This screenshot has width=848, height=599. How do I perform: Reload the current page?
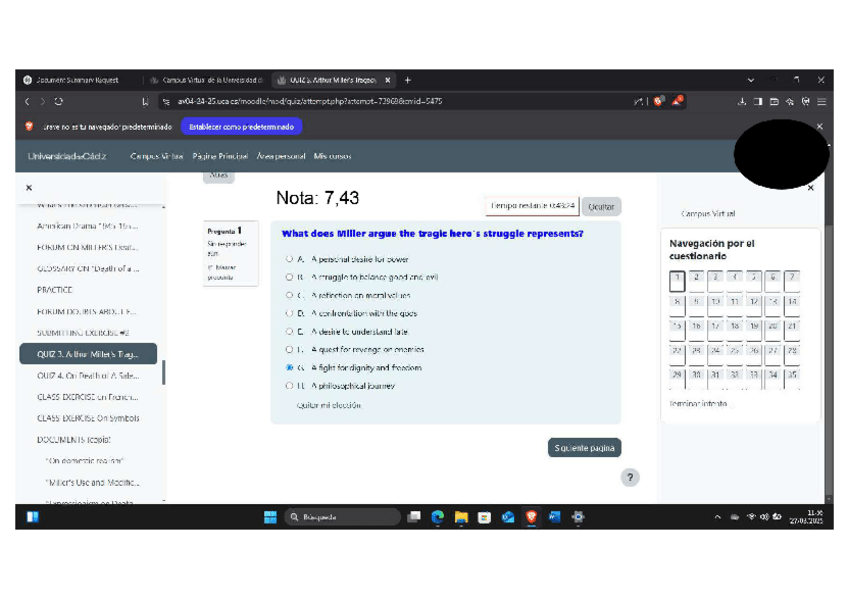click(x=58, y=102)
